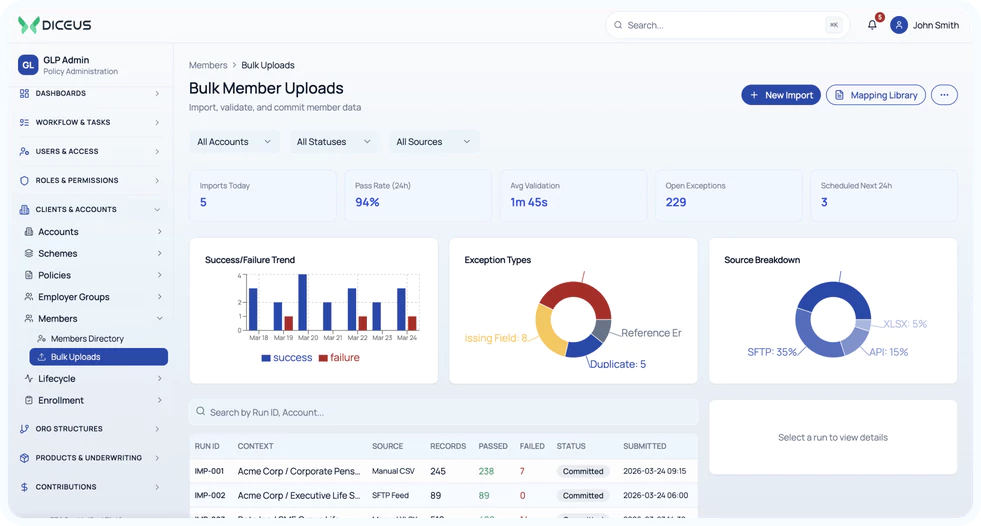Image resolution: width=981 pixels, height=526 pixels.
Task: Click the Diceus logo
Action: point(54,25)
